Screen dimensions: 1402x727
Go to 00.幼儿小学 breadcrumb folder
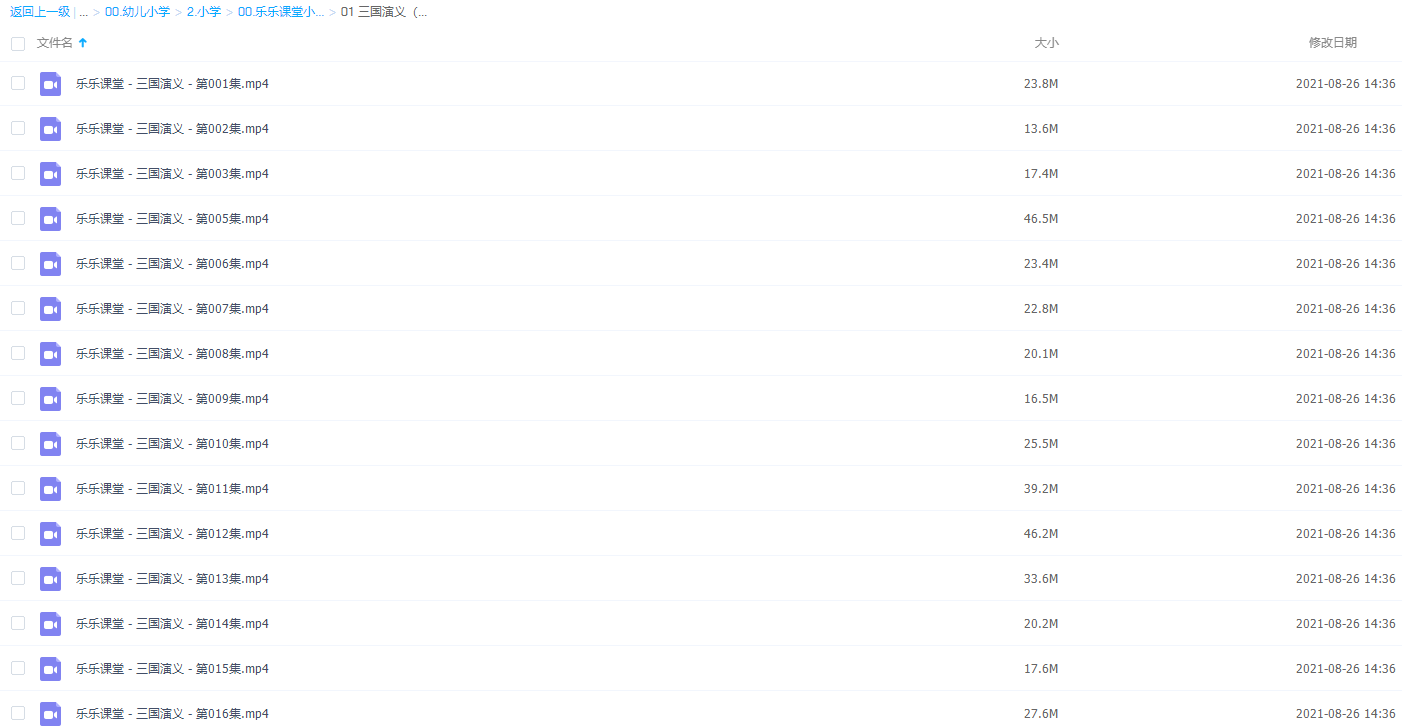click(137, 12)
